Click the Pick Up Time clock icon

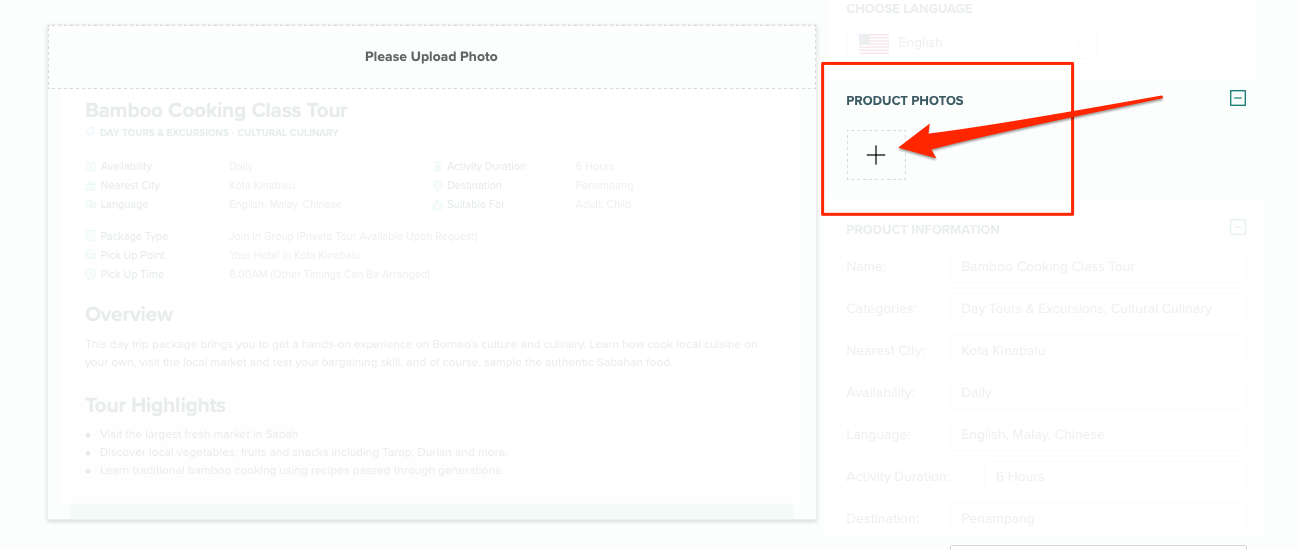(x=91, y=275)
